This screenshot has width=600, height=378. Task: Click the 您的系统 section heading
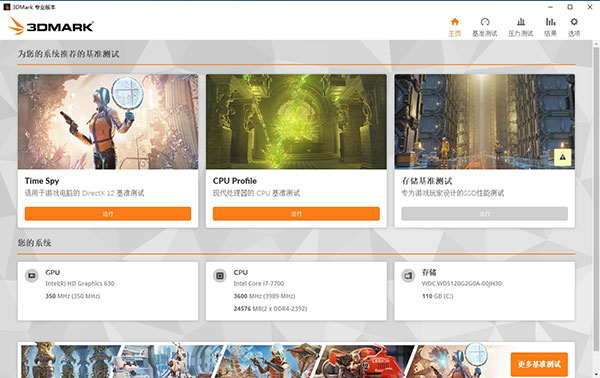coord(34,243)
